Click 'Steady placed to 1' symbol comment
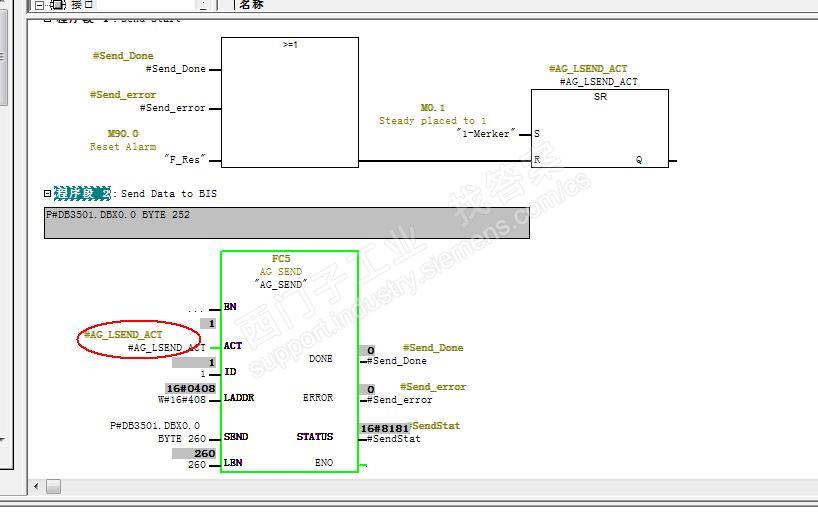 [x=432, y=121]
